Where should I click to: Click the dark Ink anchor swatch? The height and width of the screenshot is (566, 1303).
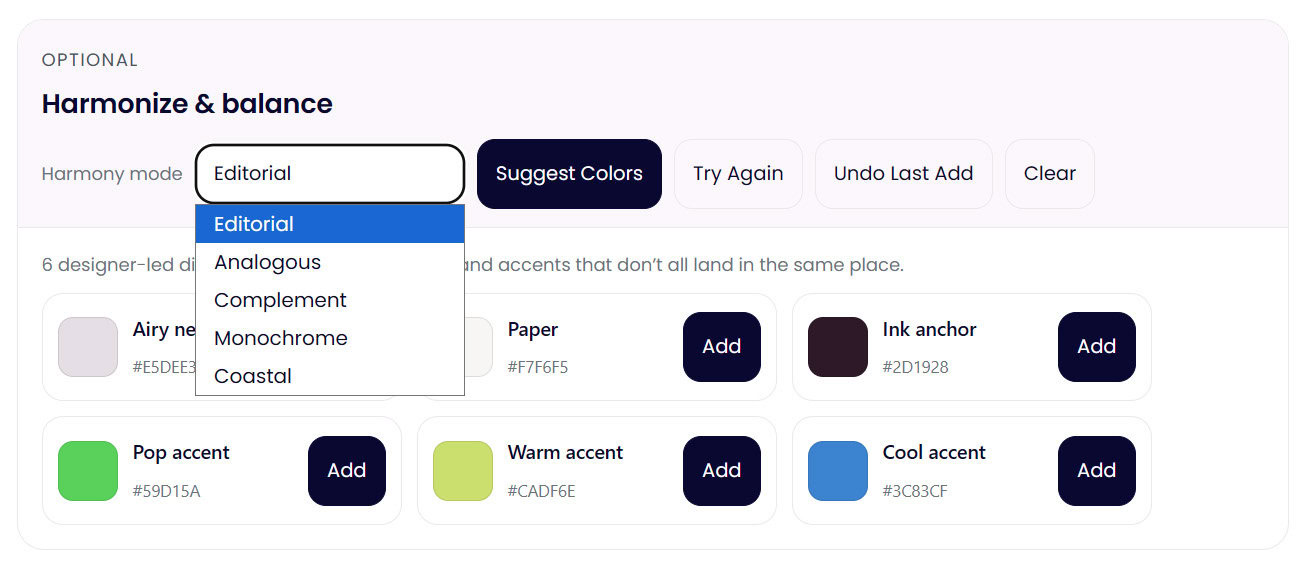(x=838, y=347)
